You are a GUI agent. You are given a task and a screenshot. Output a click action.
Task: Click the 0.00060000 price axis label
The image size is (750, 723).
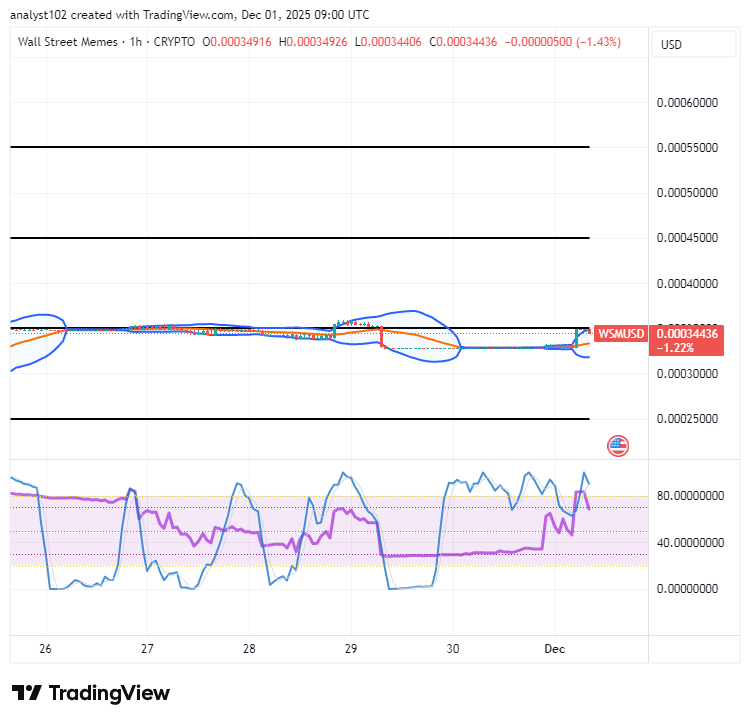click(x=687, y=102)
